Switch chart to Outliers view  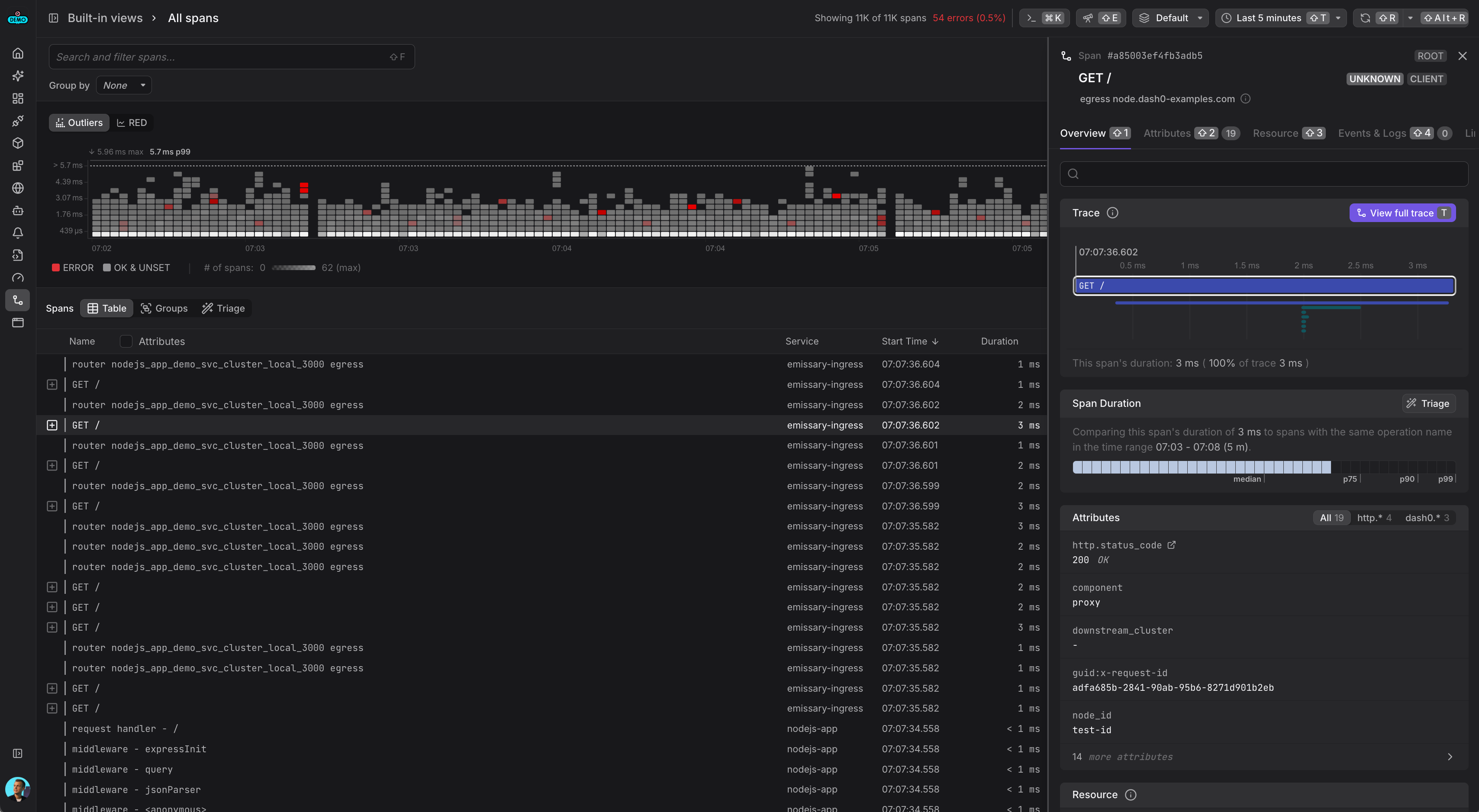(x=79, y=123)
